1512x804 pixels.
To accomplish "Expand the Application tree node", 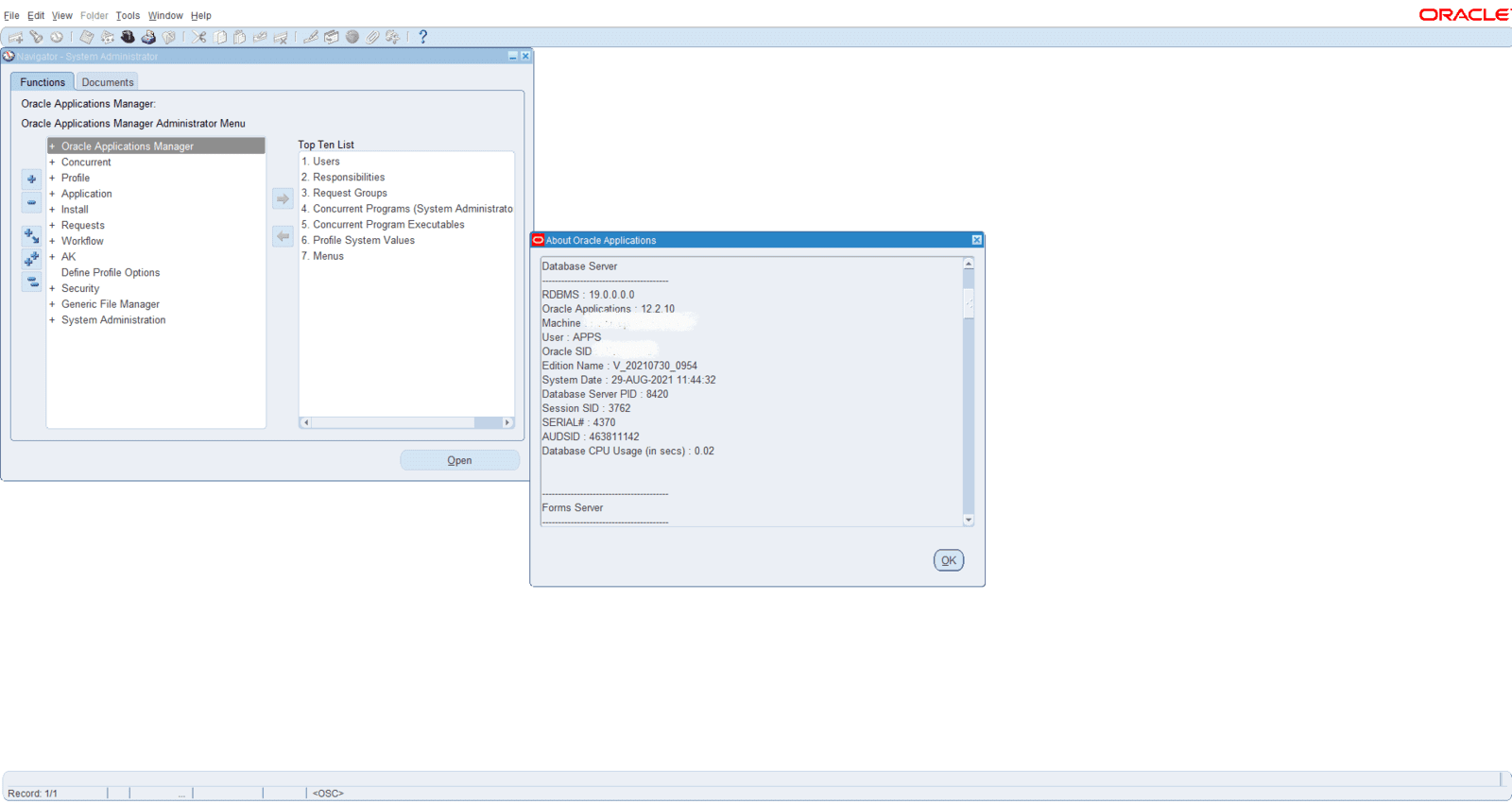I will click(x=52, y=194).
